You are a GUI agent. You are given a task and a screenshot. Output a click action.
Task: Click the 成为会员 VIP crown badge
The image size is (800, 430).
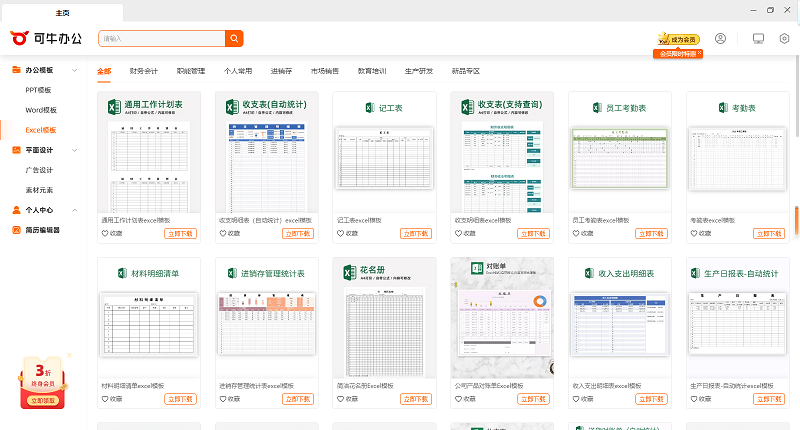[x=679, y=39]
